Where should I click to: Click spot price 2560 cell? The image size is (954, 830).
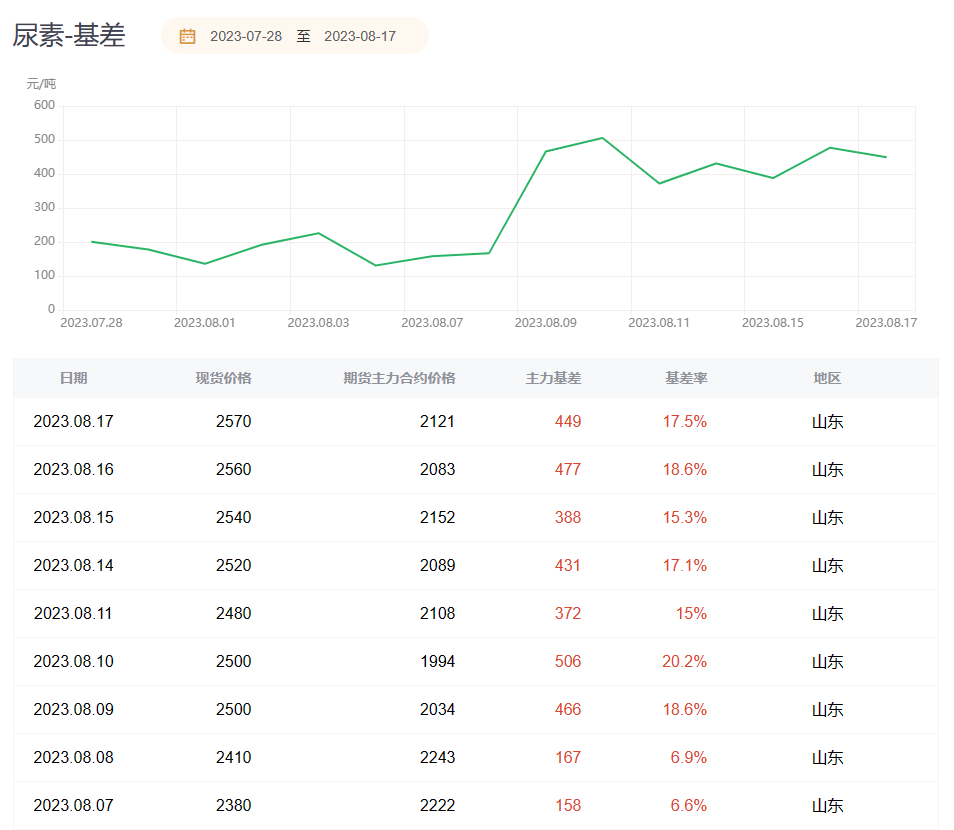(x=234, y=469)
